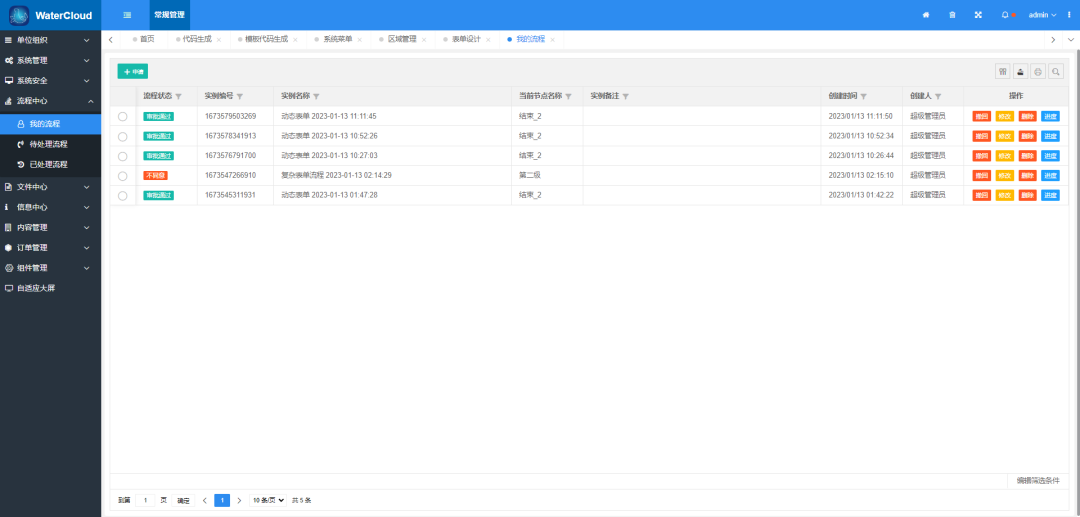
Task: Click the page number input field
Action: 146,500
